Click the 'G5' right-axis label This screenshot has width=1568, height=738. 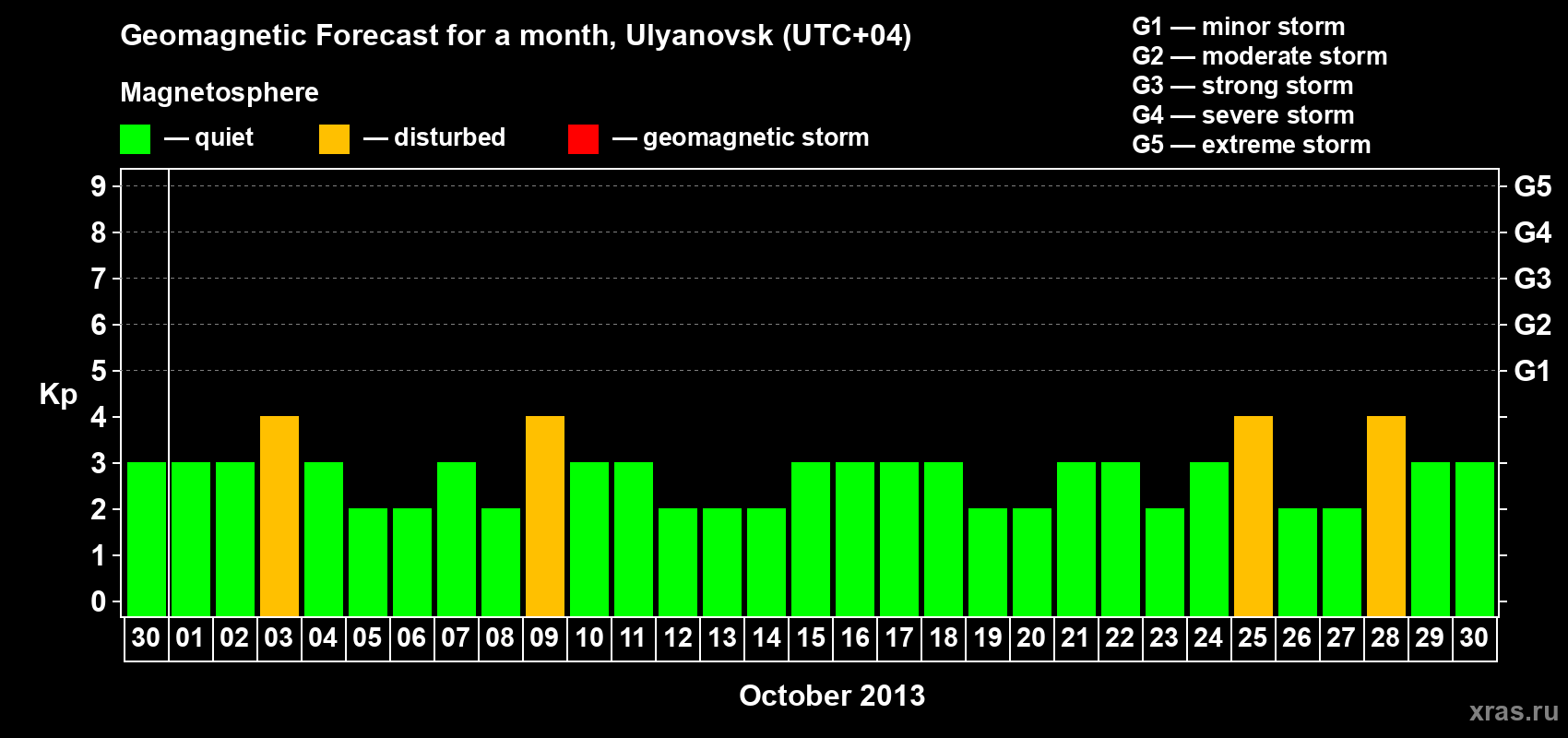[1533, 186]
